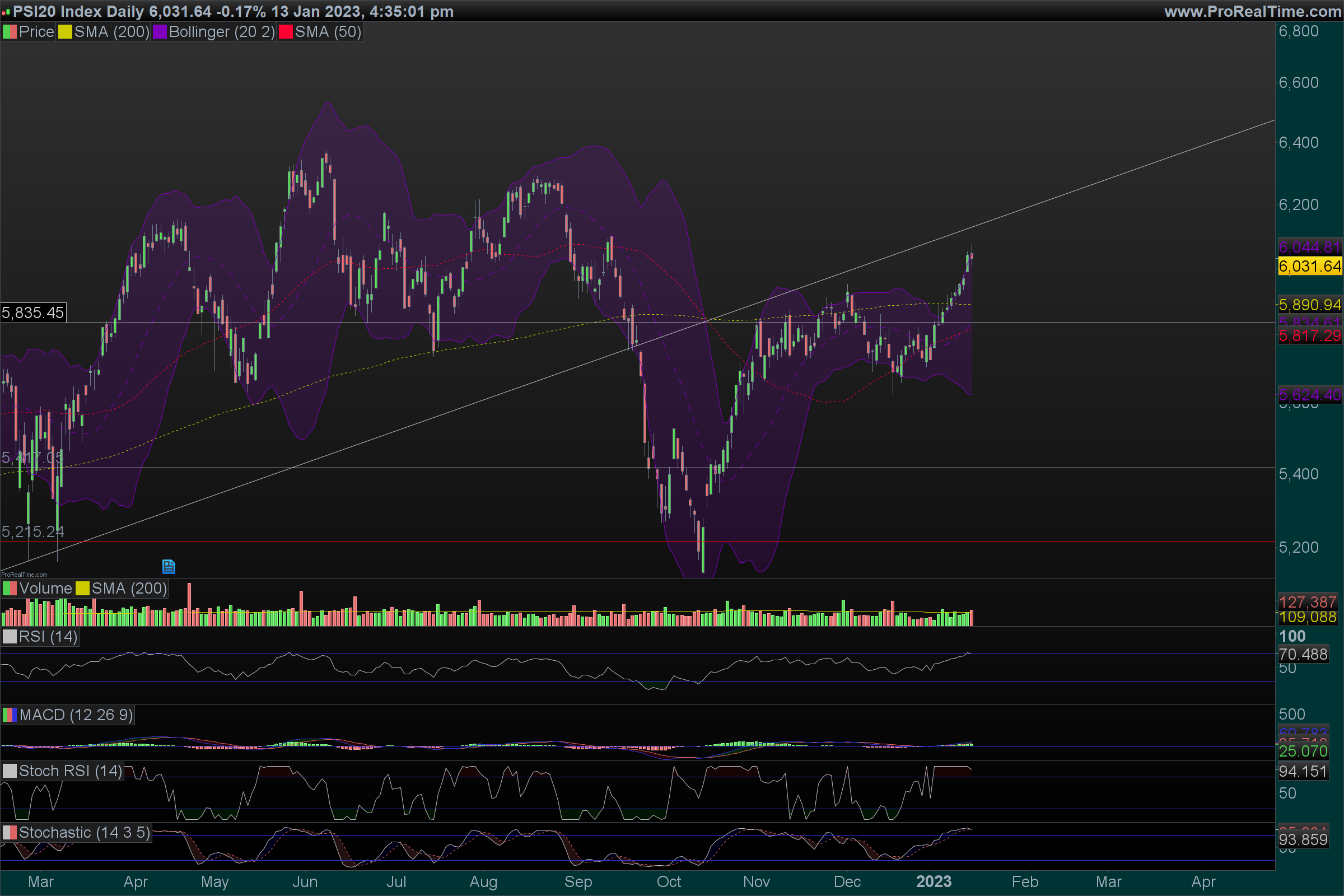The height and width of the screenshot is (896, 1344).
Task: Click the Stochastic legend color icon
Action: (x=10, y=833)
